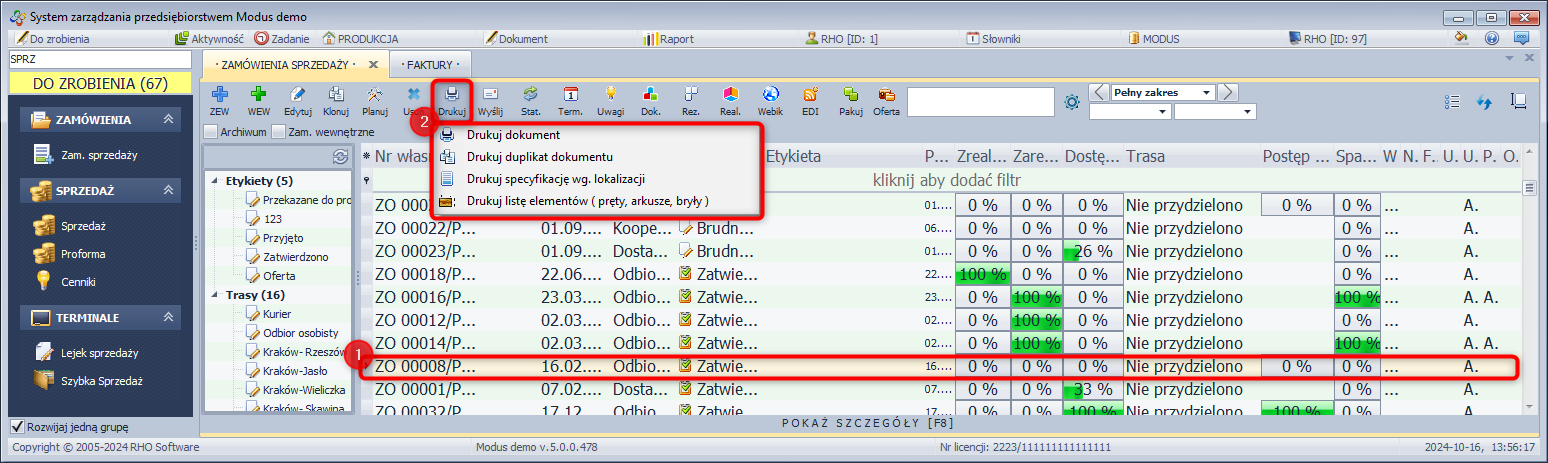Collapse the SPRZEDAŻ sidebar section
This screenshot has width=1548, height=463.
click(x=168, y=190)
